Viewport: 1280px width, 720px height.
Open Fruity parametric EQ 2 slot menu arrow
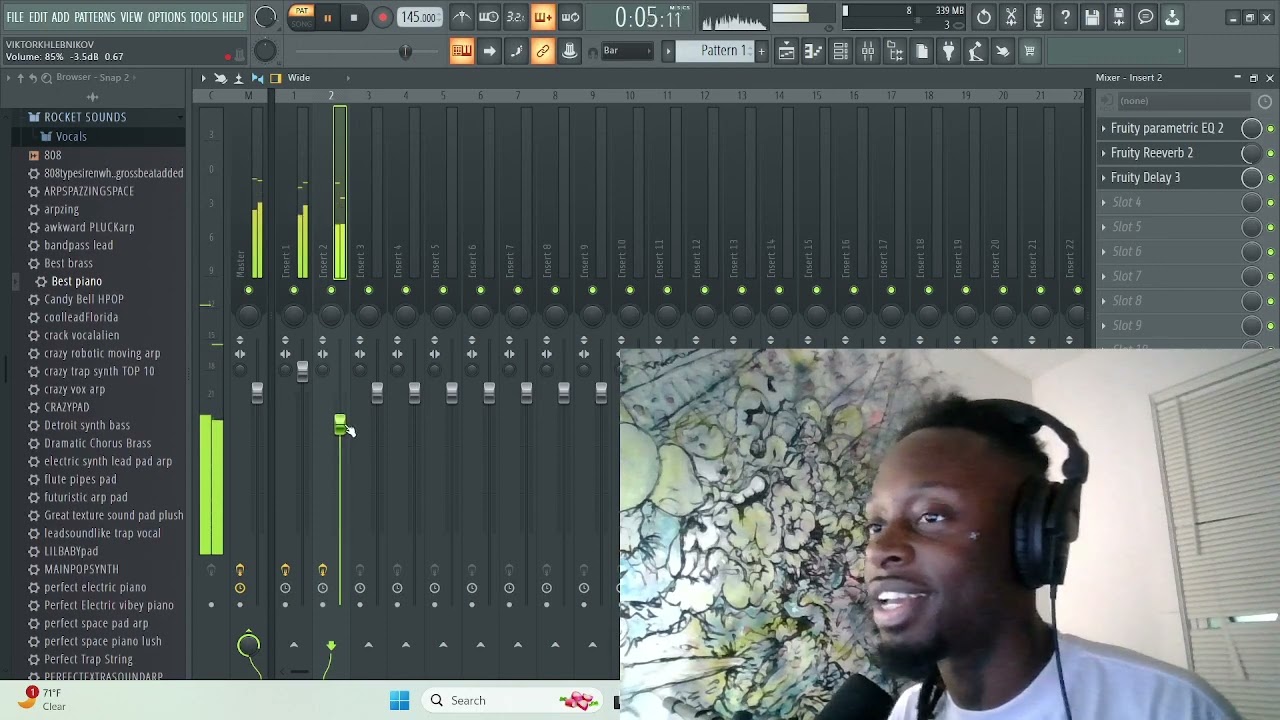tap(1104, 128)
